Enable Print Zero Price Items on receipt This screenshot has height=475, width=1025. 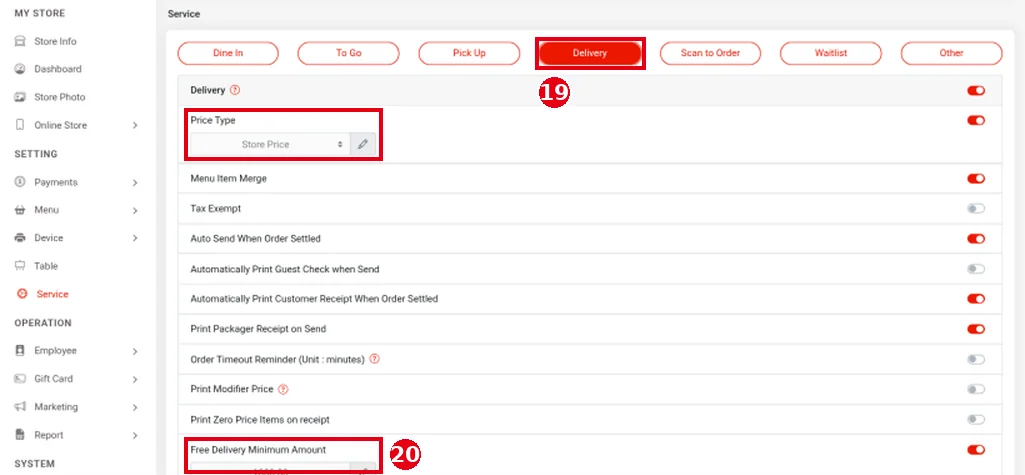(x=976, y=419)
